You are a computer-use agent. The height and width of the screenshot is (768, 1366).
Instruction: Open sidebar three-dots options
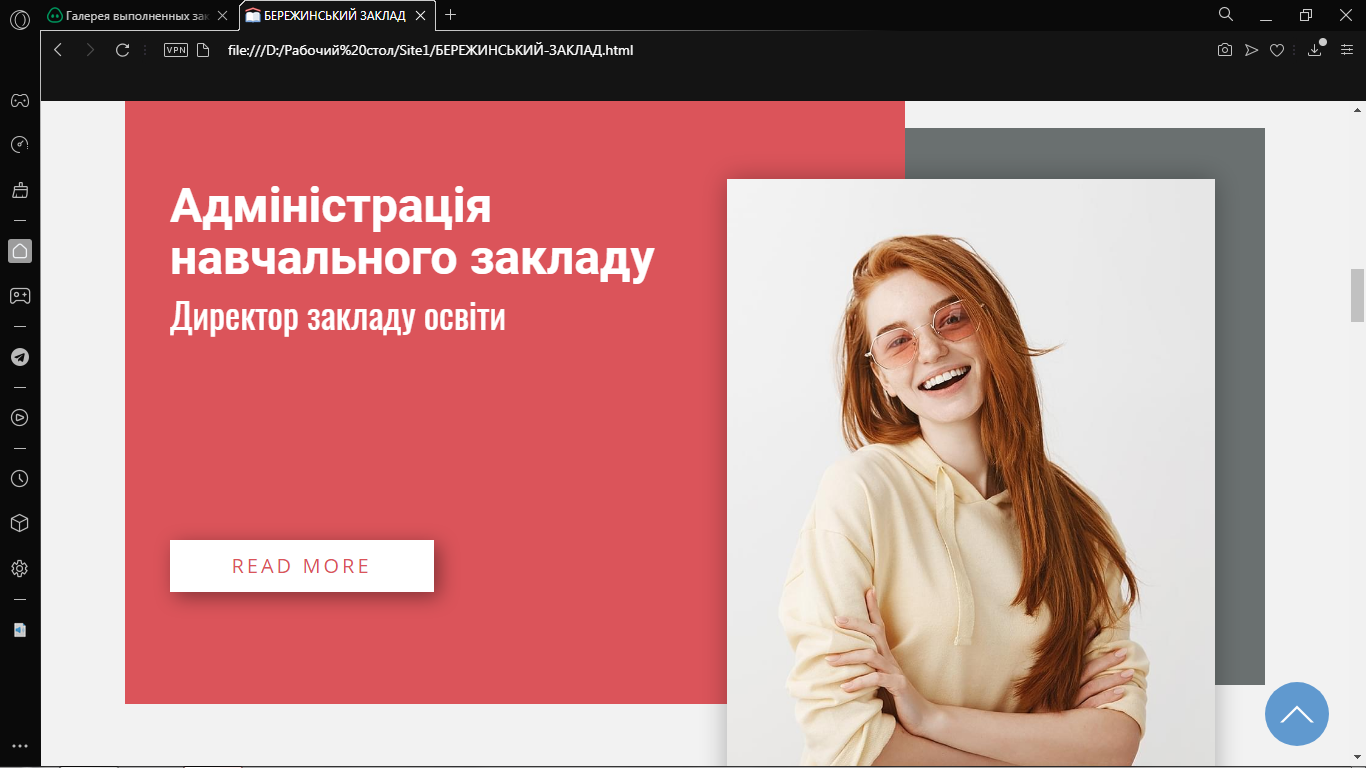point(19,746)
